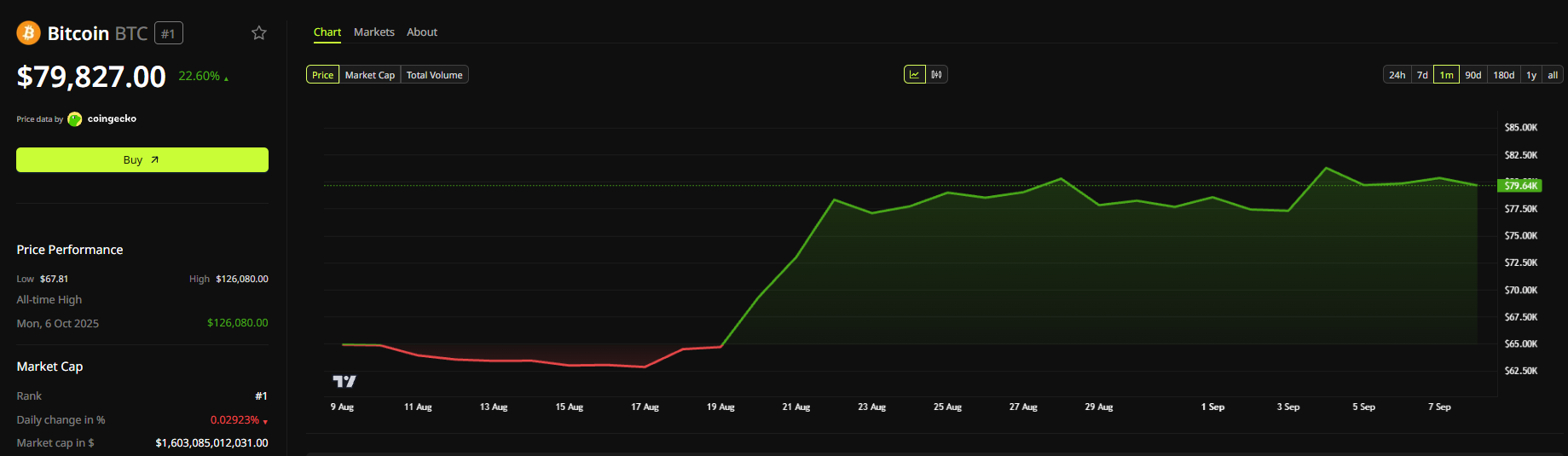Viewport: 1568px width, 456px height.
Task: Click the Price Performance heading
Action: tap(70, 250)
